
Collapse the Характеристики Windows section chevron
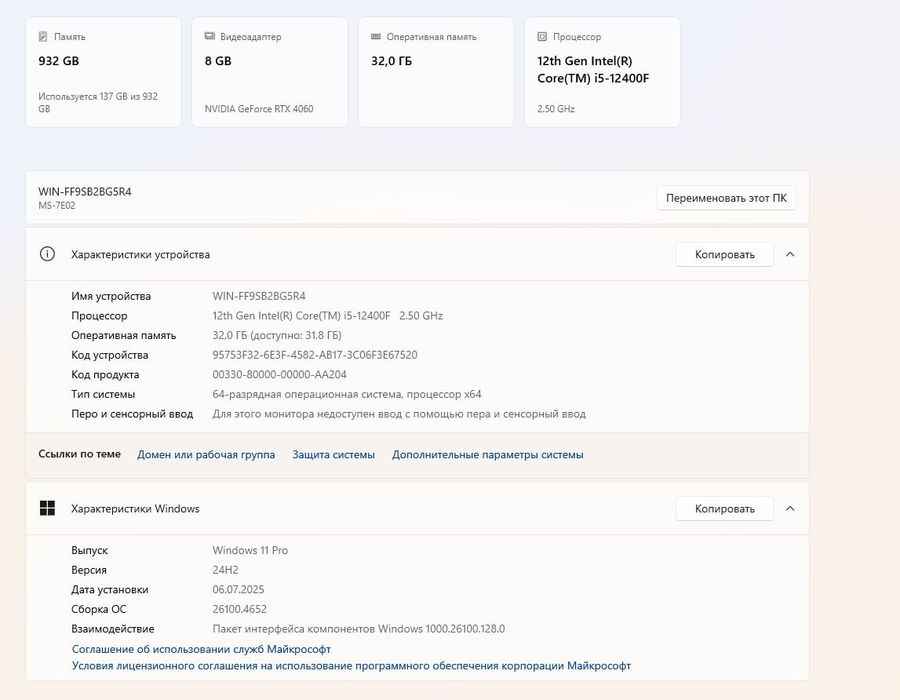click(790, 508)
